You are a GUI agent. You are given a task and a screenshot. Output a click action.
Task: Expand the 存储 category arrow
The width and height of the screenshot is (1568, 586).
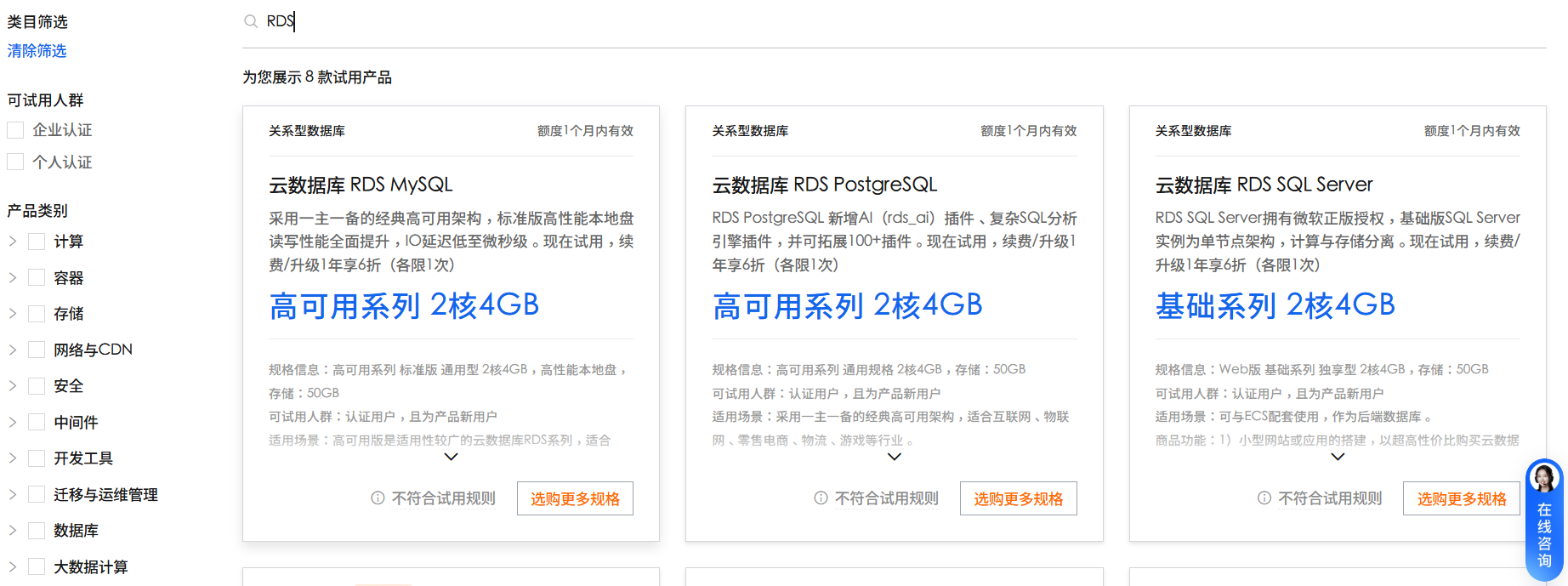pyautogui.click(x=13, y=314)
